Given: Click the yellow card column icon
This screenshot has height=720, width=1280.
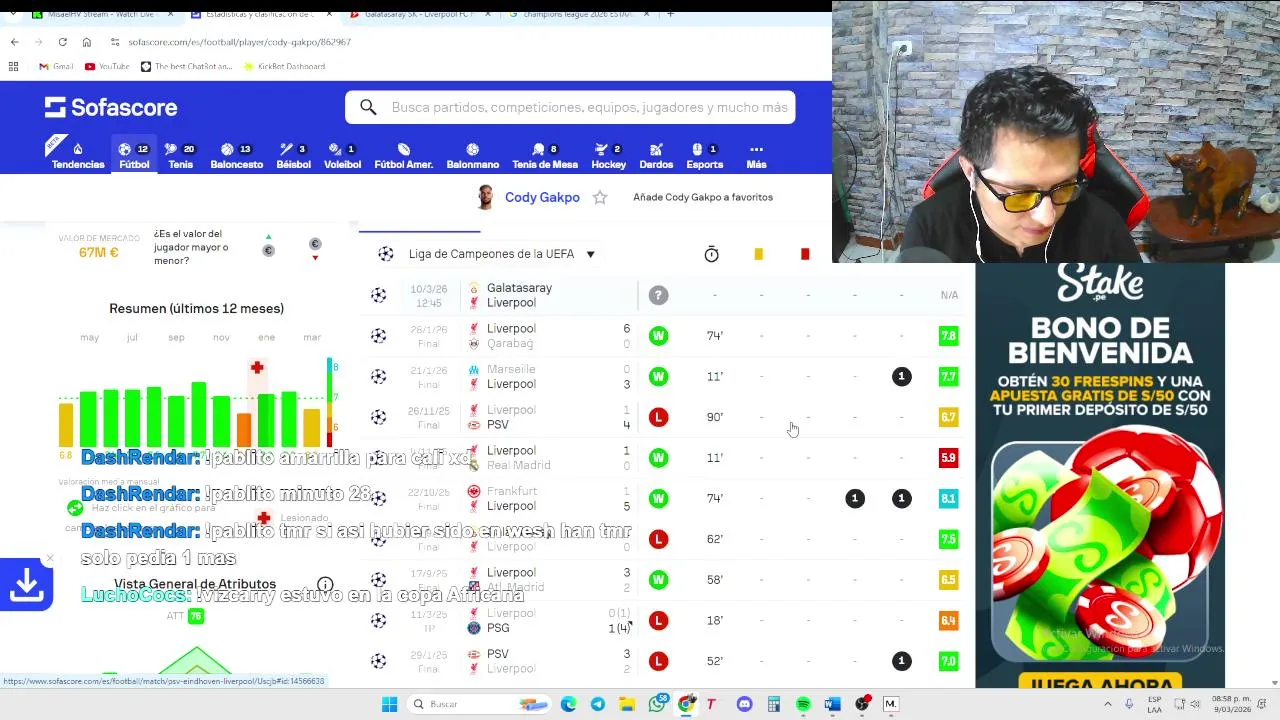Looking at the screenshot, I should click(758, 255).
